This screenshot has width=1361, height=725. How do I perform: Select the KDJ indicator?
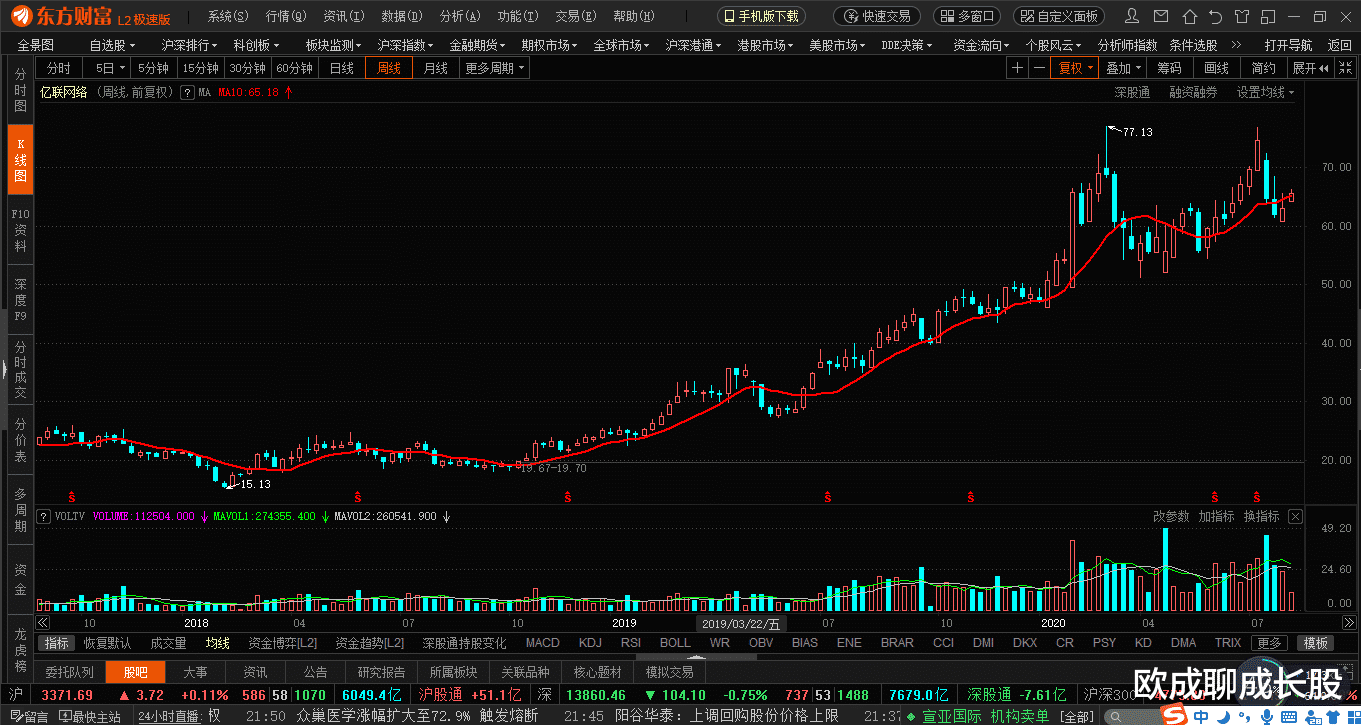590,643
